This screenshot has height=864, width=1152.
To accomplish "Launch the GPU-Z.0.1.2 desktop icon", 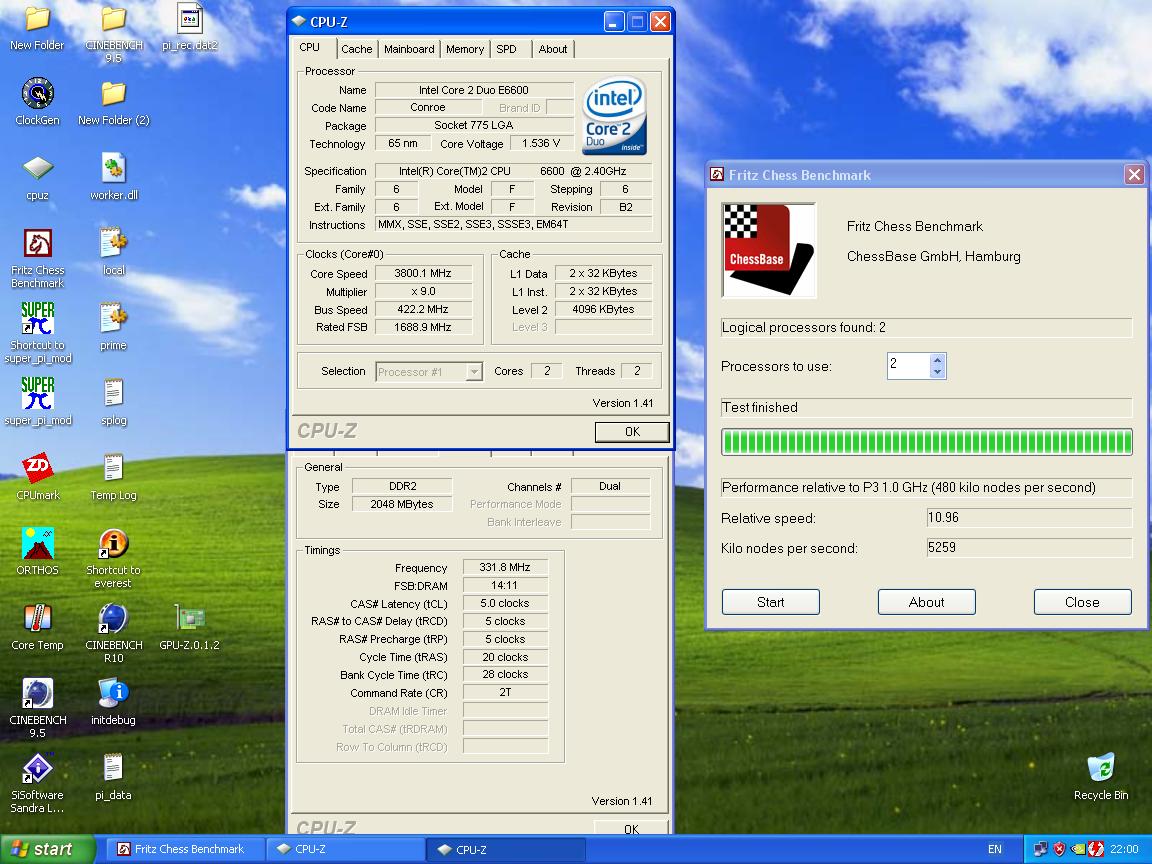I will 190,627.
